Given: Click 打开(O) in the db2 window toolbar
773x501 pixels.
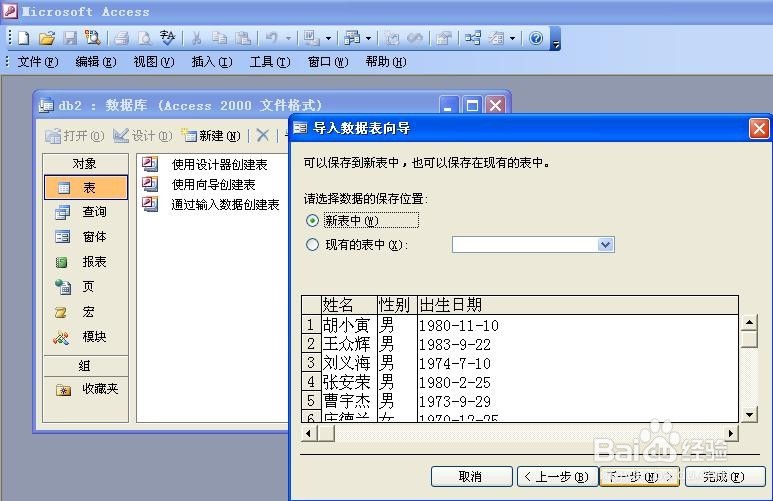Looking at the screenshot, I should point(75,136).
